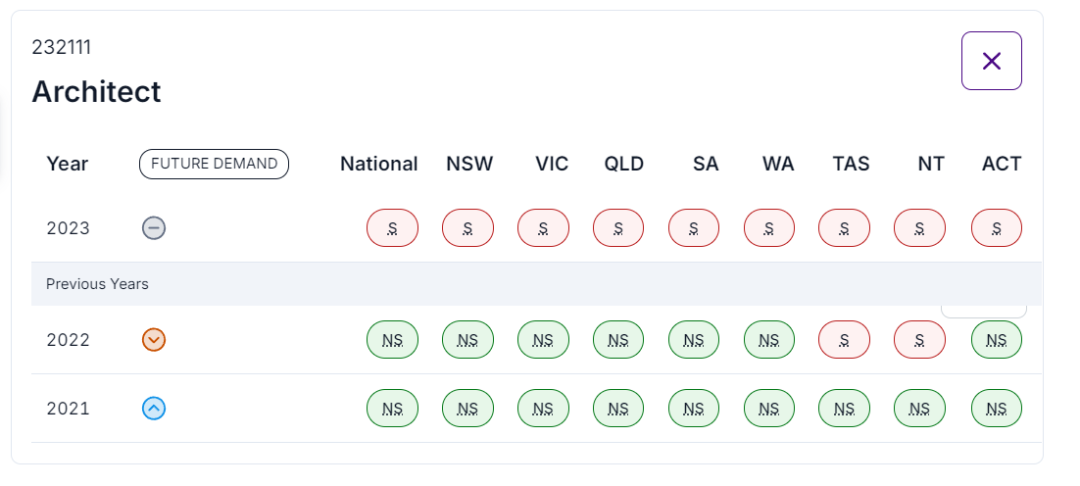Click the National column header
Viewport: 1080px width, 486px height.
click(x=379, y=164)
